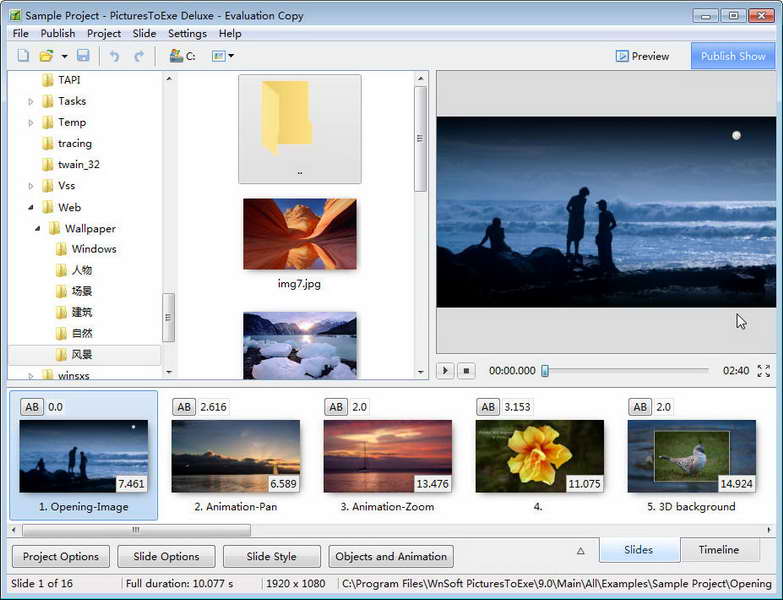The image size is (783, 600).
Task: Play the slideshow preview
Action: click(445, 370)
